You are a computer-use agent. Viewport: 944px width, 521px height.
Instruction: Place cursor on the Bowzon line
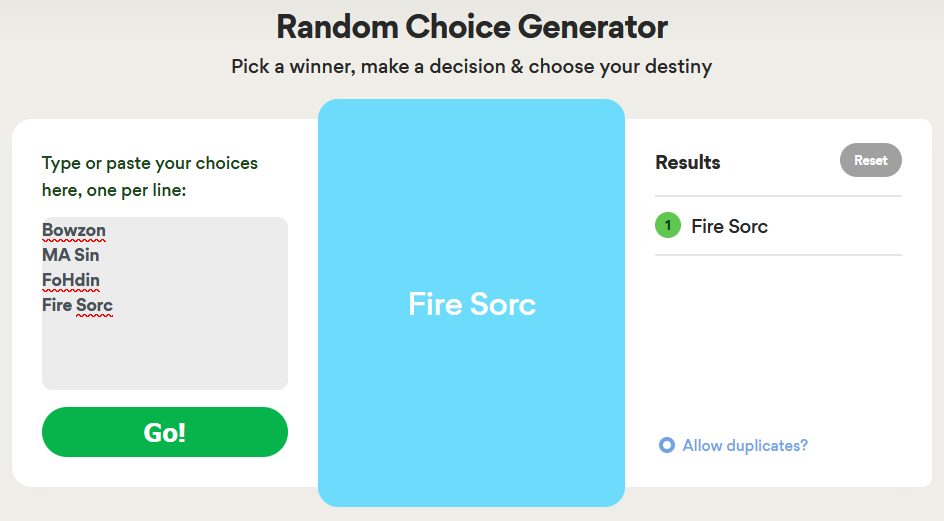tap(74, 231)
